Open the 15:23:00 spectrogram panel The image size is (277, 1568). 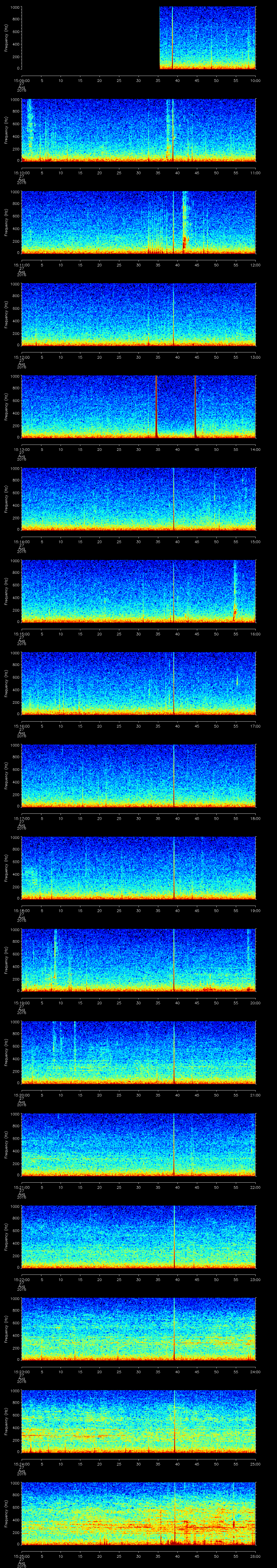[x=139, y=1329]
